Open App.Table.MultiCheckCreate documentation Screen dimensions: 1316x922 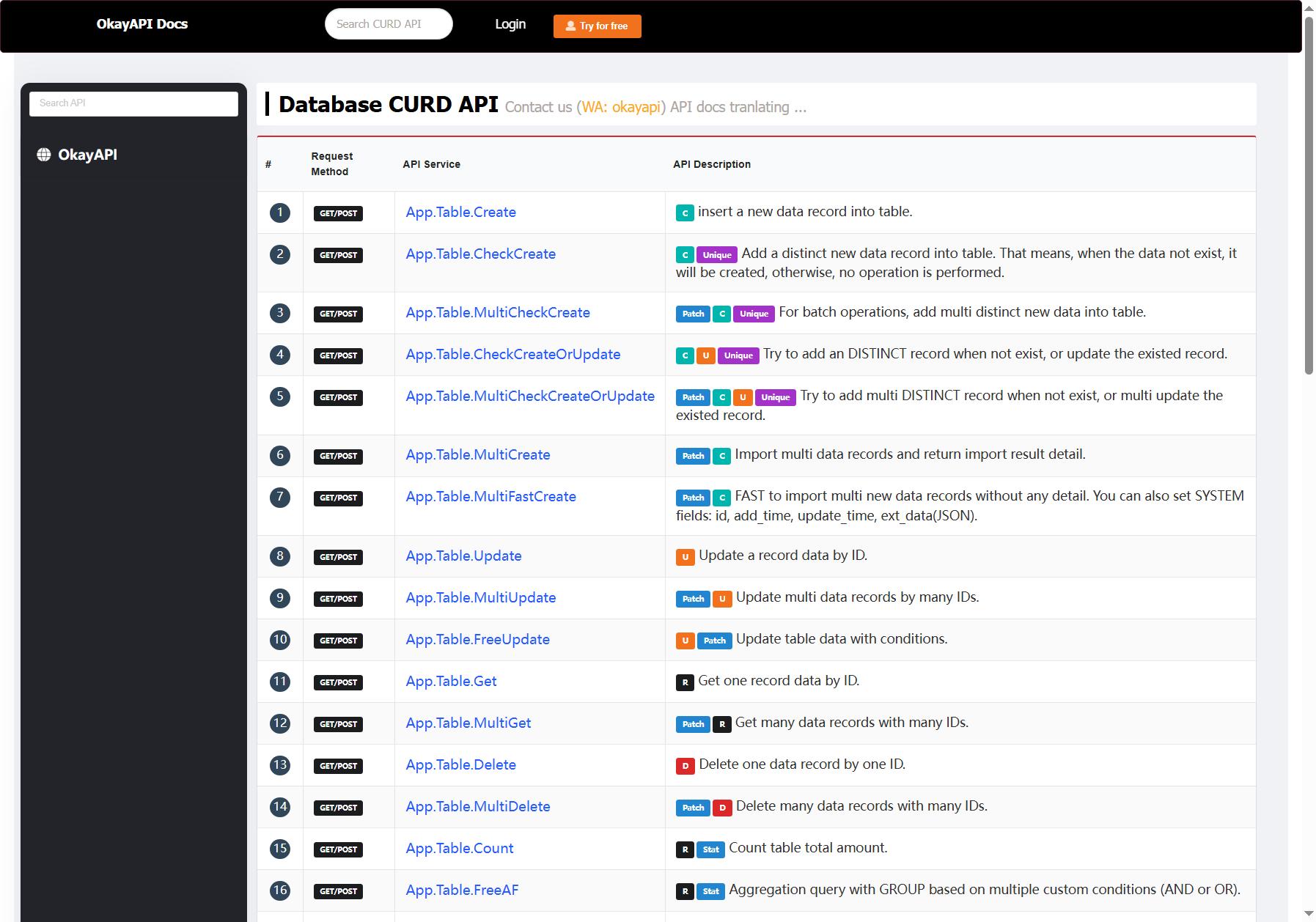pyautogui.click(x=497, y=313)
